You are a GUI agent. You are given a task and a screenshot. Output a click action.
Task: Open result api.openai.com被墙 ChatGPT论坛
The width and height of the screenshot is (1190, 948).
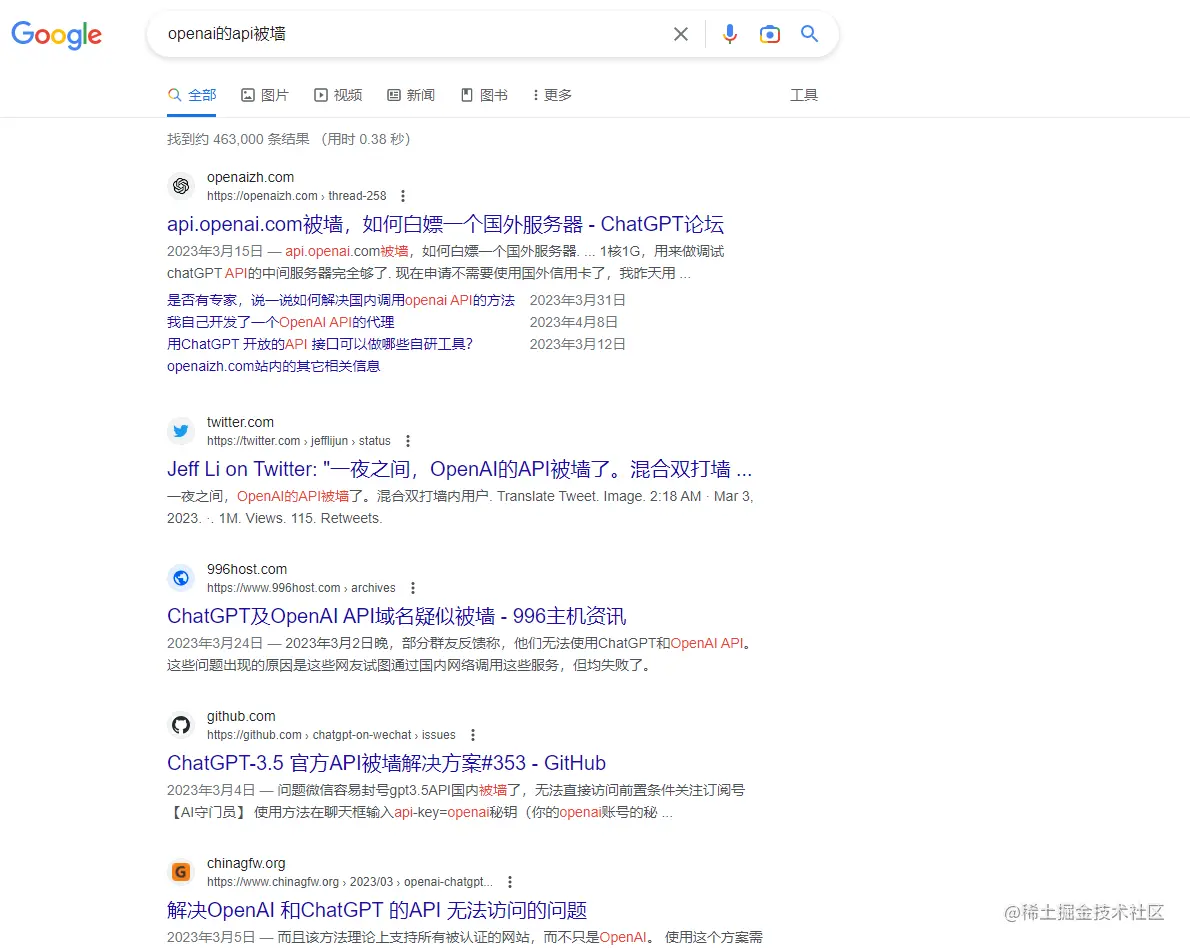tap(445, 224)
